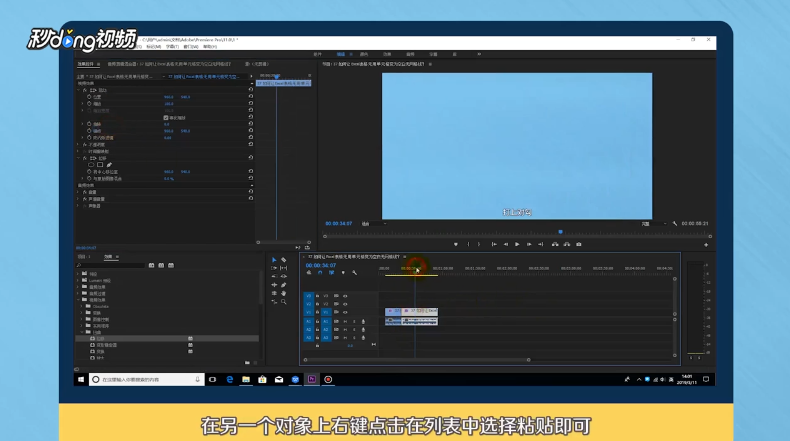The height and width of the screenshot is (441, 790).
Task: Expand the Opacity effect group
Action: point(79,145)
